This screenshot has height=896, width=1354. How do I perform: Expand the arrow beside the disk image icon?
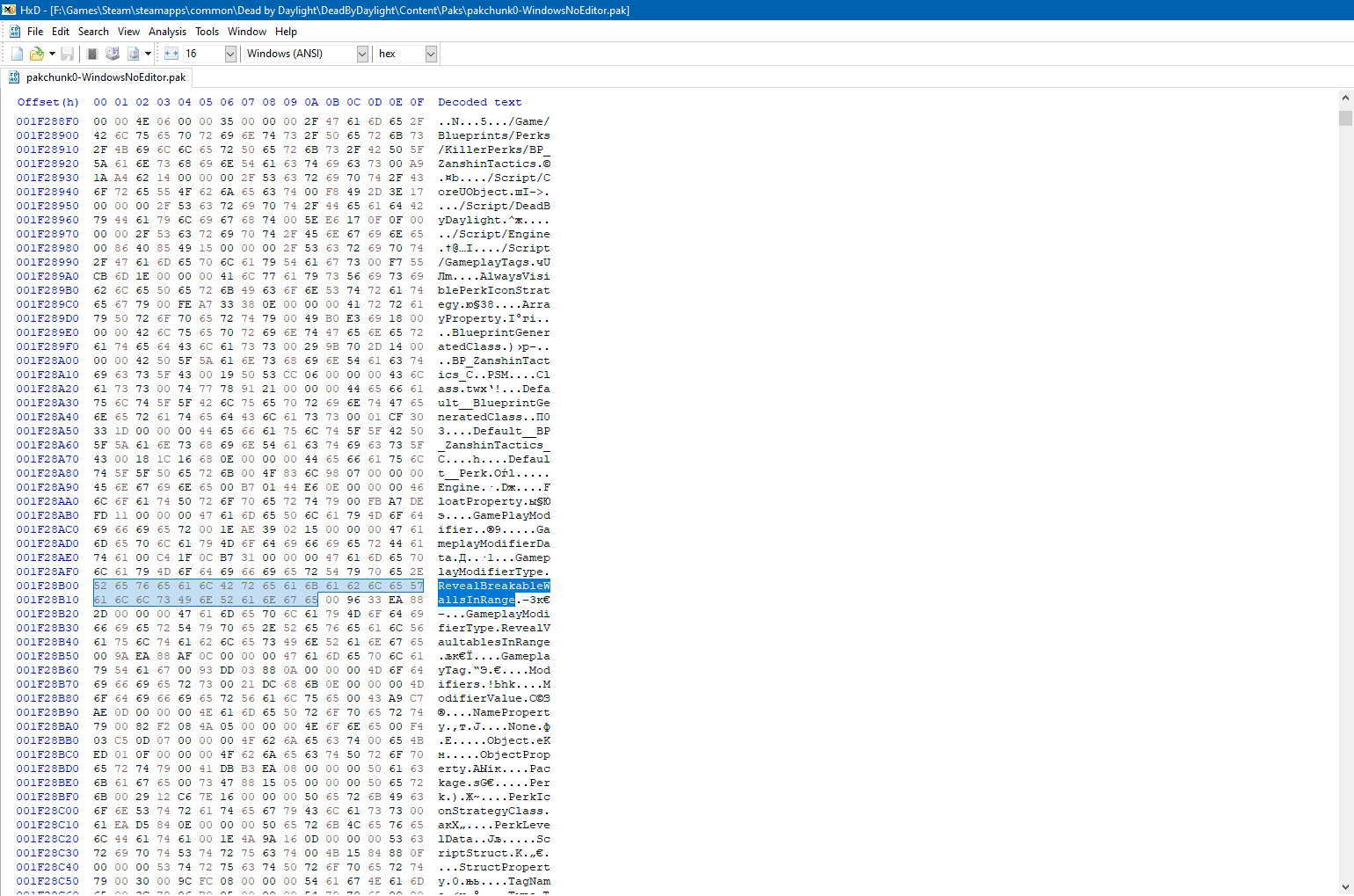click(x=148, y=54)
